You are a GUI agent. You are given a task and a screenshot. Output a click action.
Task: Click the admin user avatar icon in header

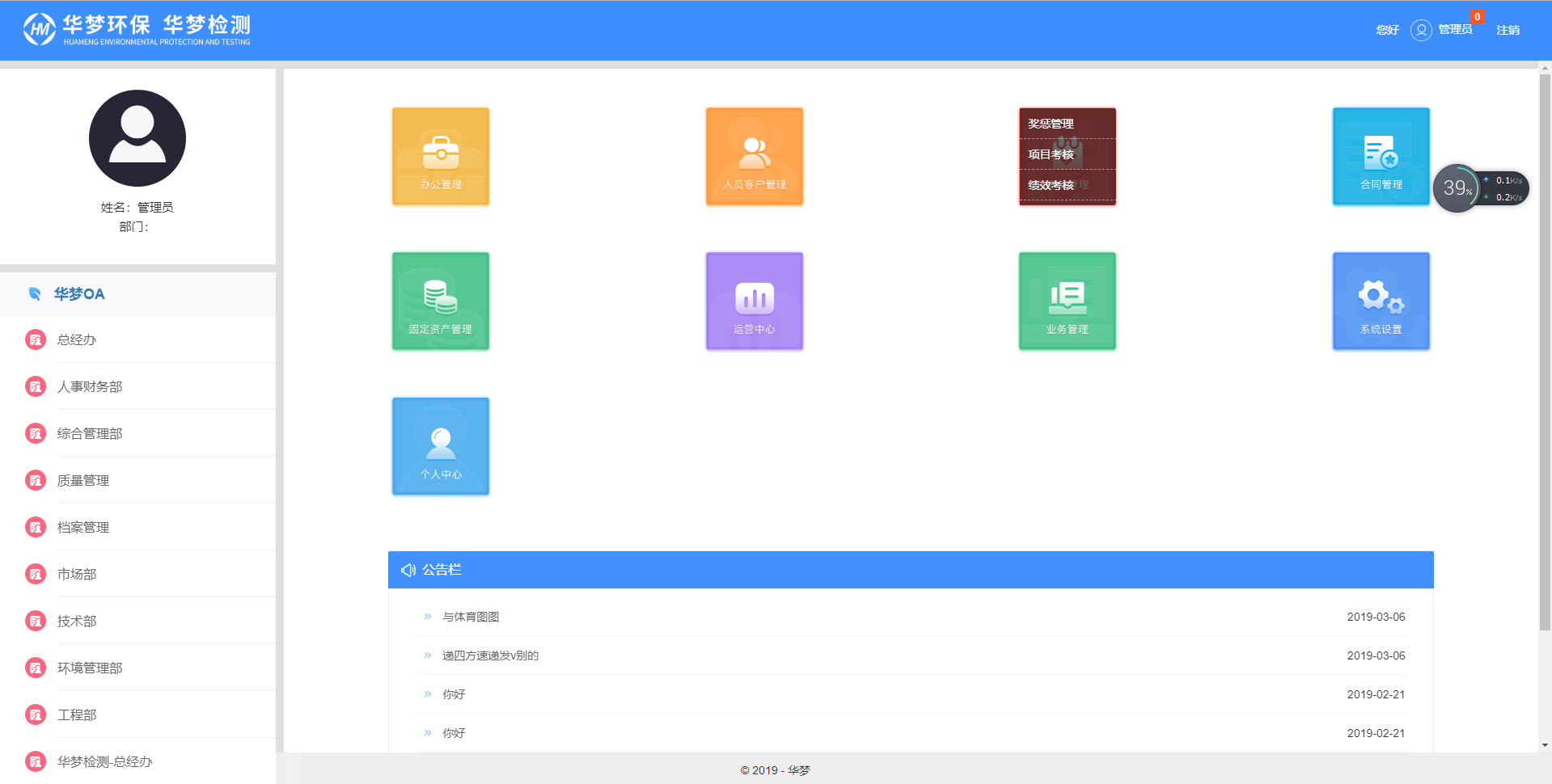pos(1421,30)
